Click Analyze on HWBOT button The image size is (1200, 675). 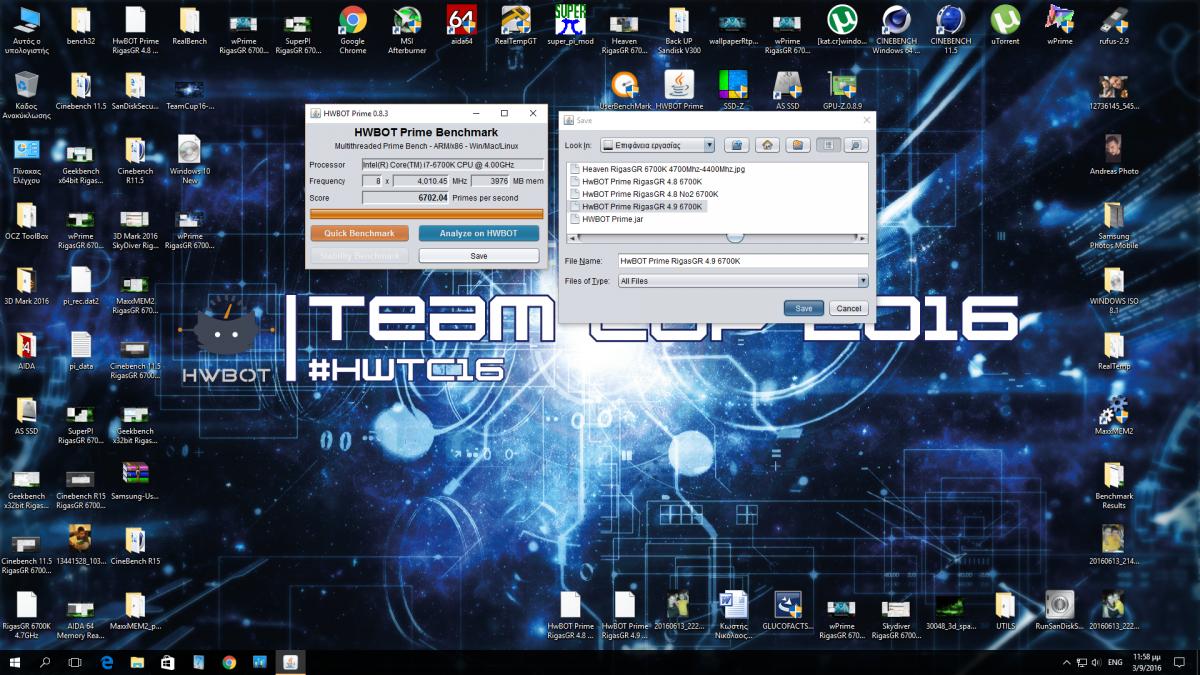[478, 233]
